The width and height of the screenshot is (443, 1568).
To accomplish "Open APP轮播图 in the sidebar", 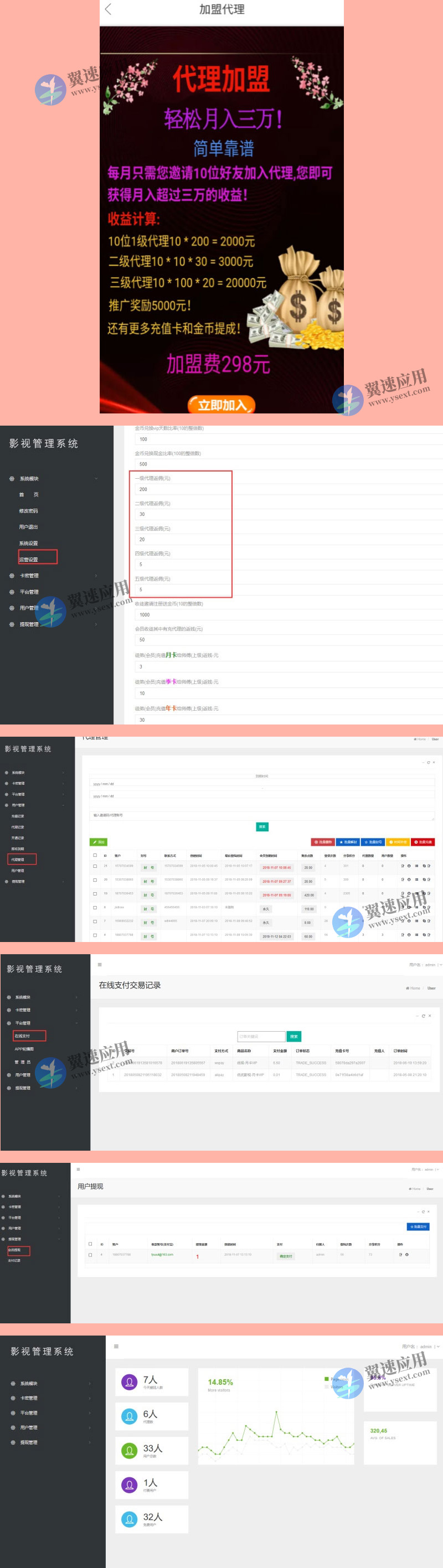I will (24, 1049).
